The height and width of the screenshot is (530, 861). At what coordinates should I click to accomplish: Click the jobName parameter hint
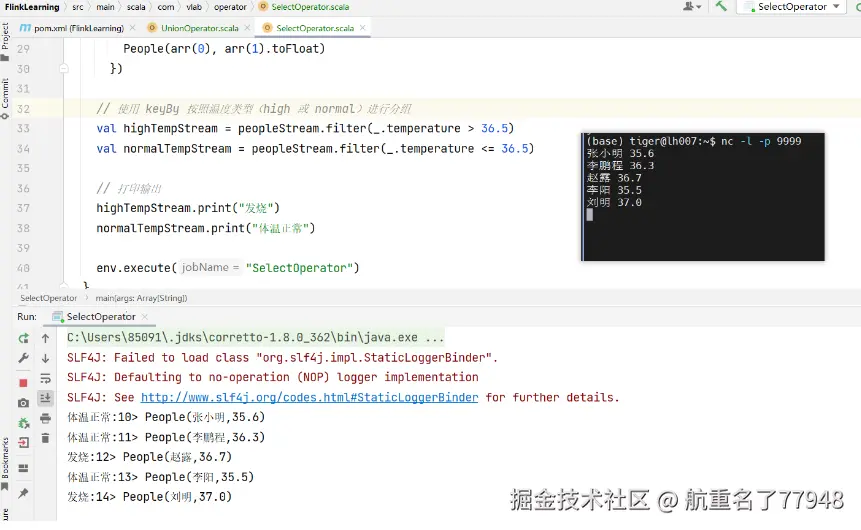coord(210,267)
